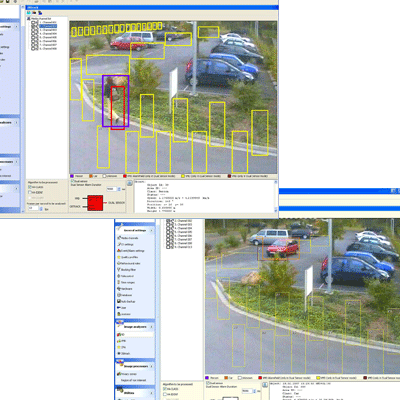
Task: Open Privacy zones under Image processors
Action: click(x=127, y=374)
